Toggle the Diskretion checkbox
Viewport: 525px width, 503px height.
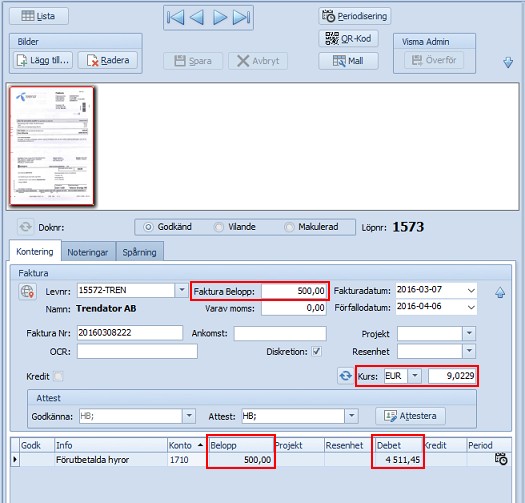[316, 352]
